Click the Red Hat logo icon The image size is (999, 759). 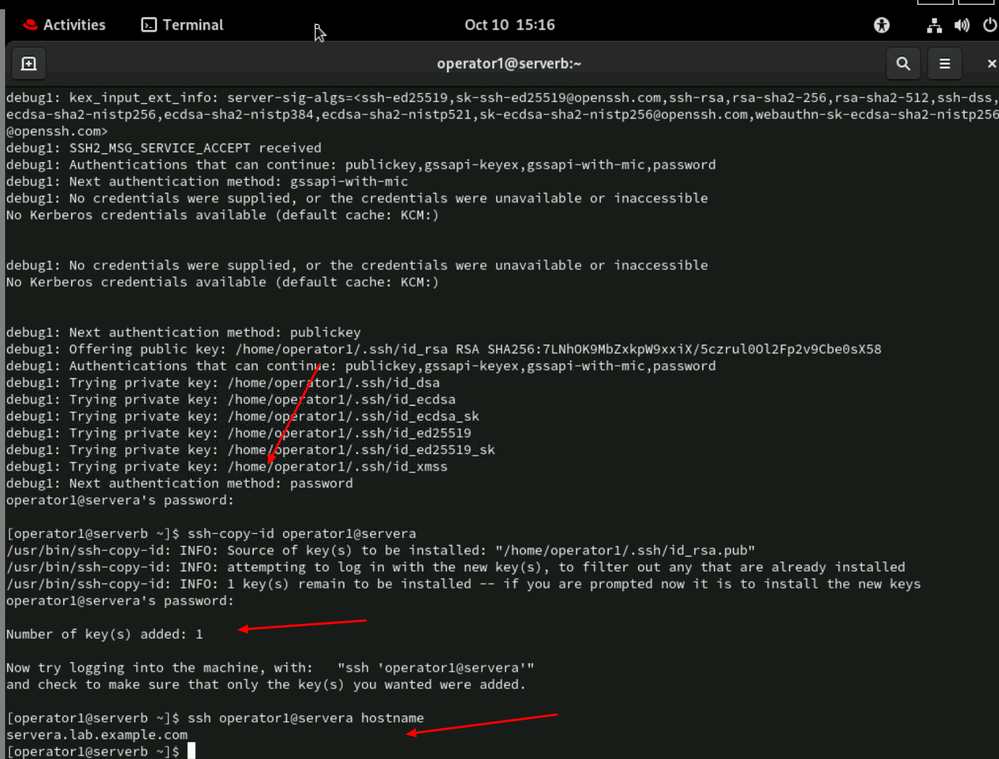[24, 25]
